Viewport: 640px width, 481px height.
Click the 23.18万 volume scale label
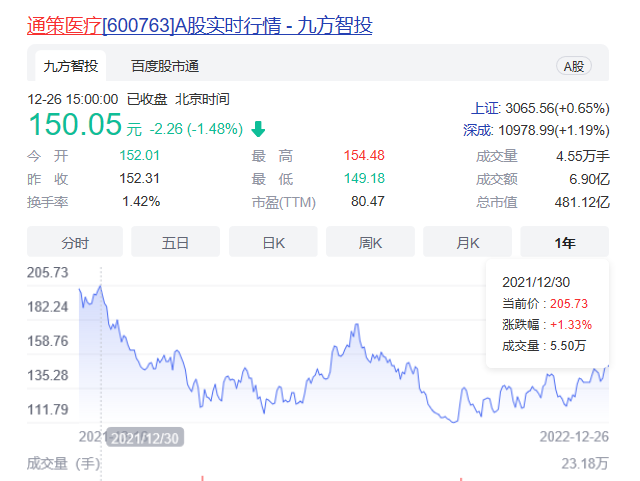tap(585, 464)
